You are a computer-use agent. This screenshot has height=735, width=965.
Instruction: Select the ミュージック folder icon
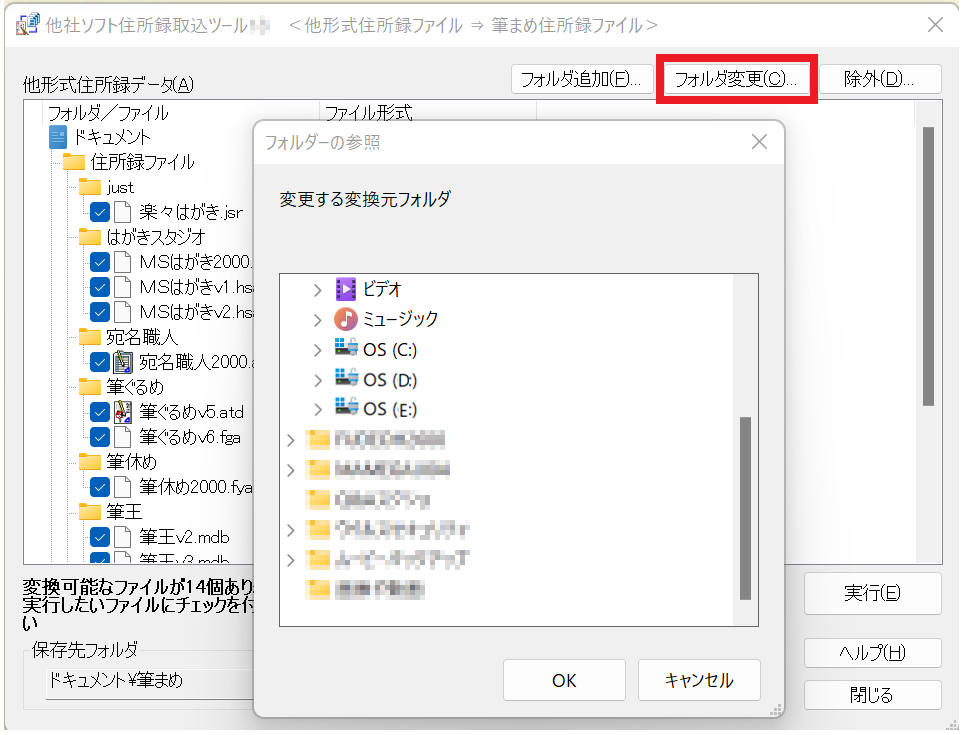point(346,319)
